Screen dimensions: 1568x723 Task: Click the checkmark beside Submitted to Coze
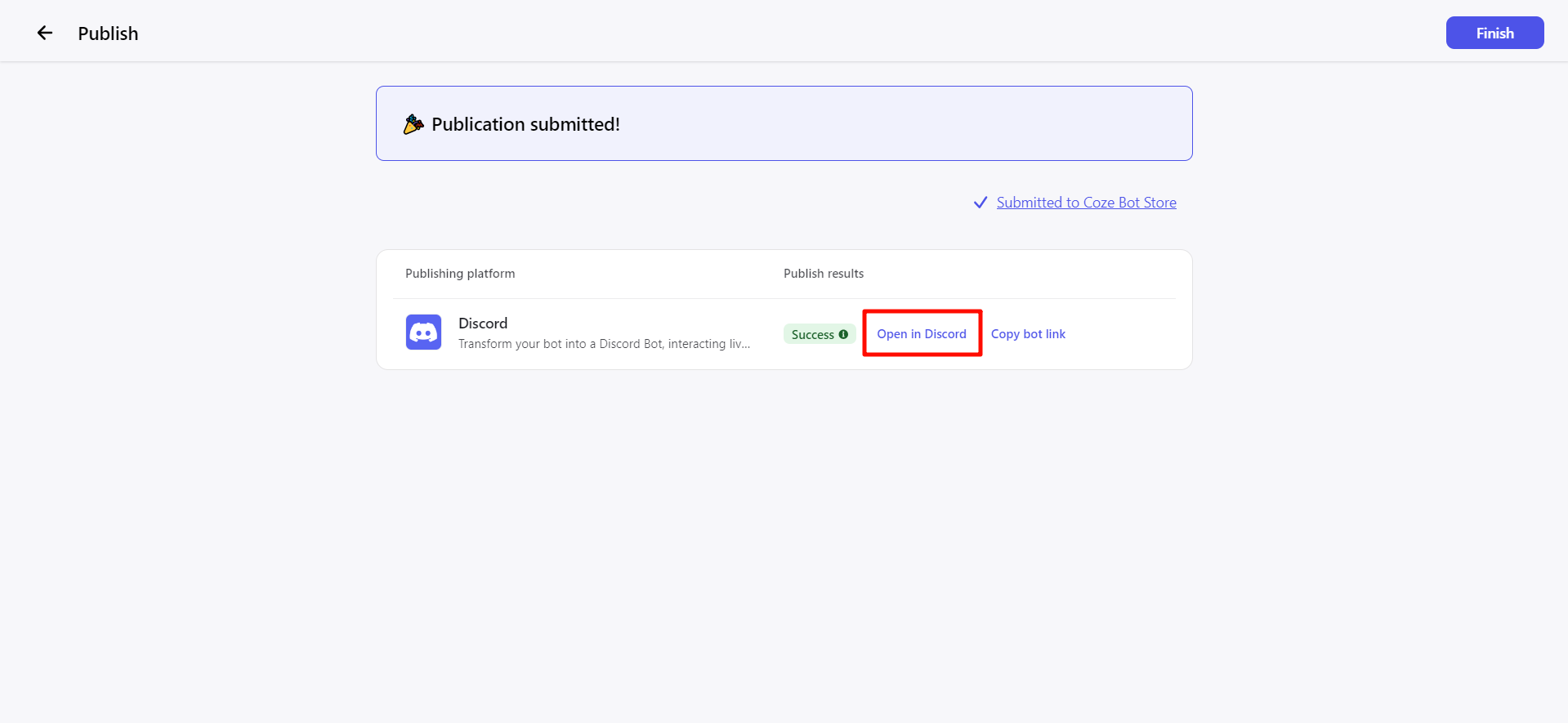981,203
